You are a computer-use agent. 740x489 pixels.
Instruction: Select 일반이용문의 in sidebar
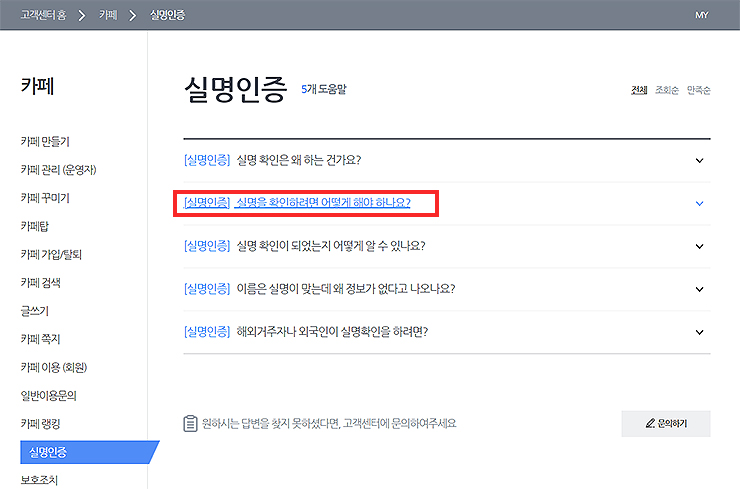(49, 396)
